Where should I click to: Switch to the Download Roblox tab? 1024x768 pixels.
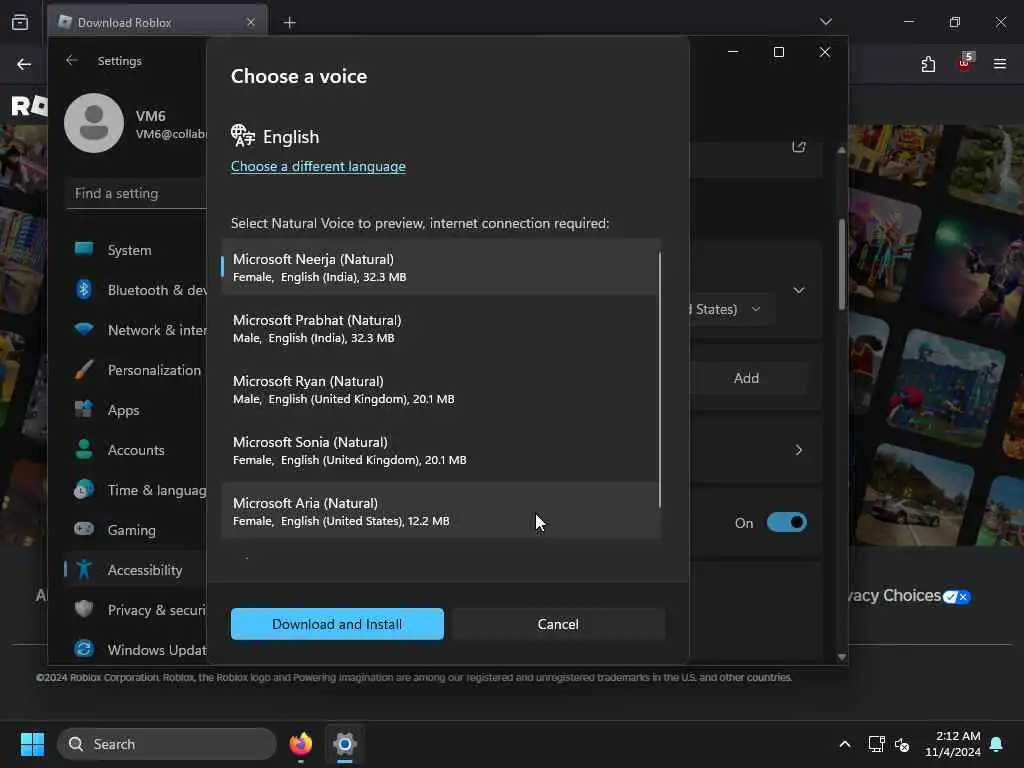point(157,22)
